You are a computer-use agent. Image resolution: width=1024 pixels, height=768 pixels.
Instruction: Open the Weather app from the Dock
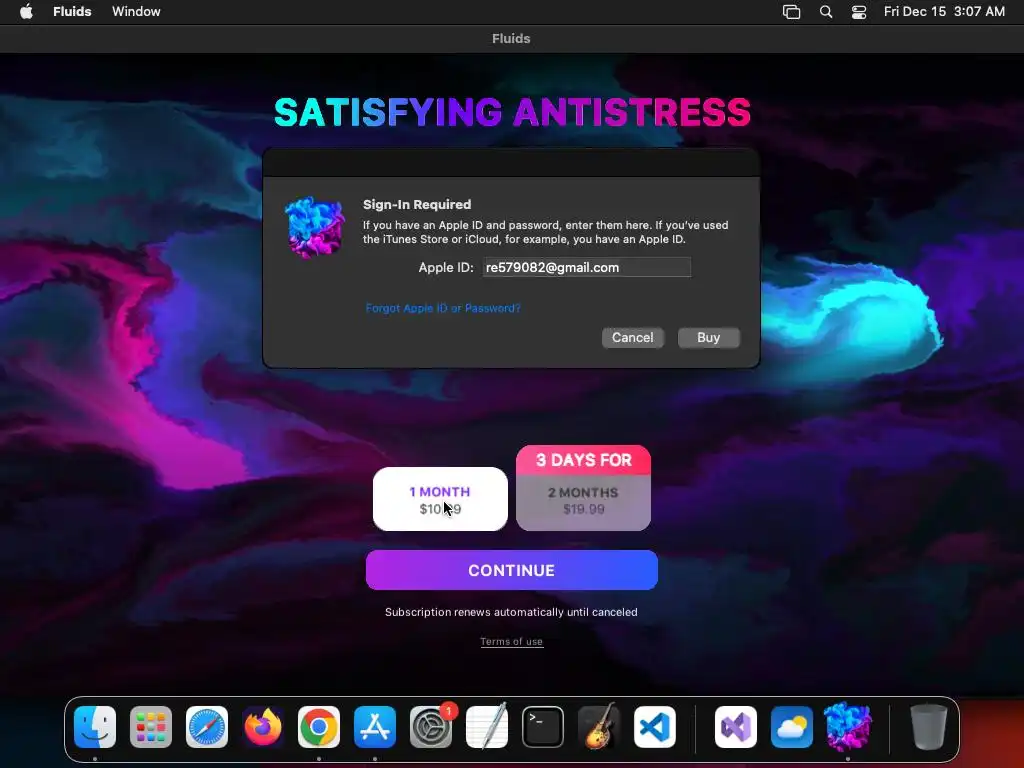(792, 727)
